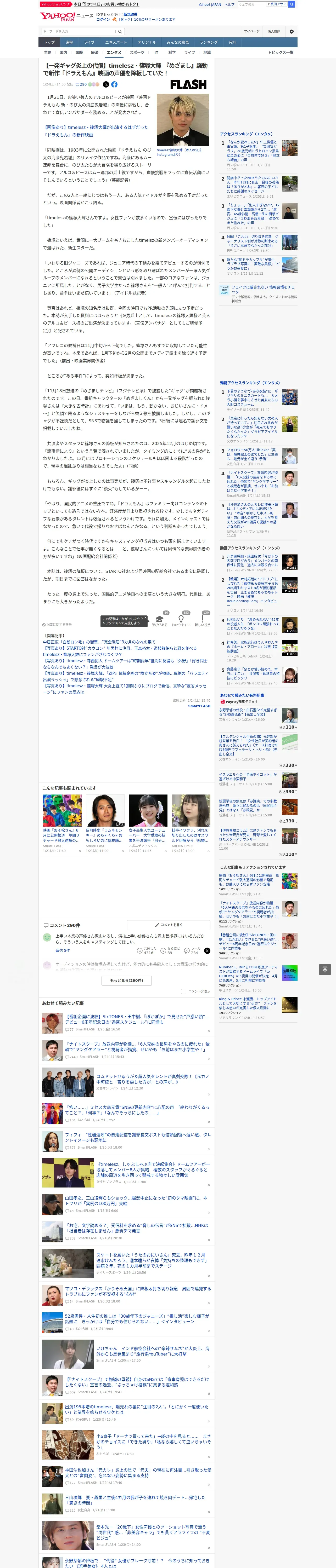
Task: Click the Yahoo!ショッピング badge at top
Action: click(x=55, y=4)
